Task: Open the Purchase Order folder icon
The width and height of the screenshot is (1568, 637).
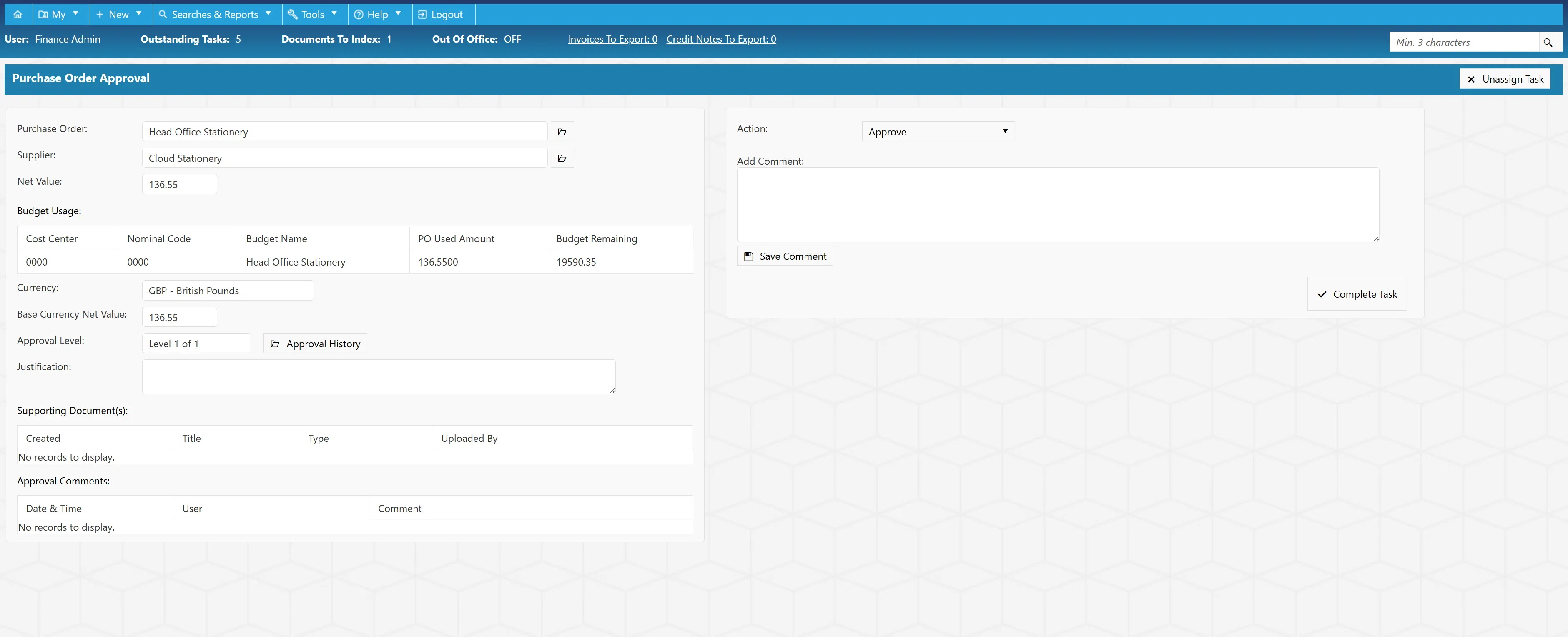Action: (x=562, y=132)
